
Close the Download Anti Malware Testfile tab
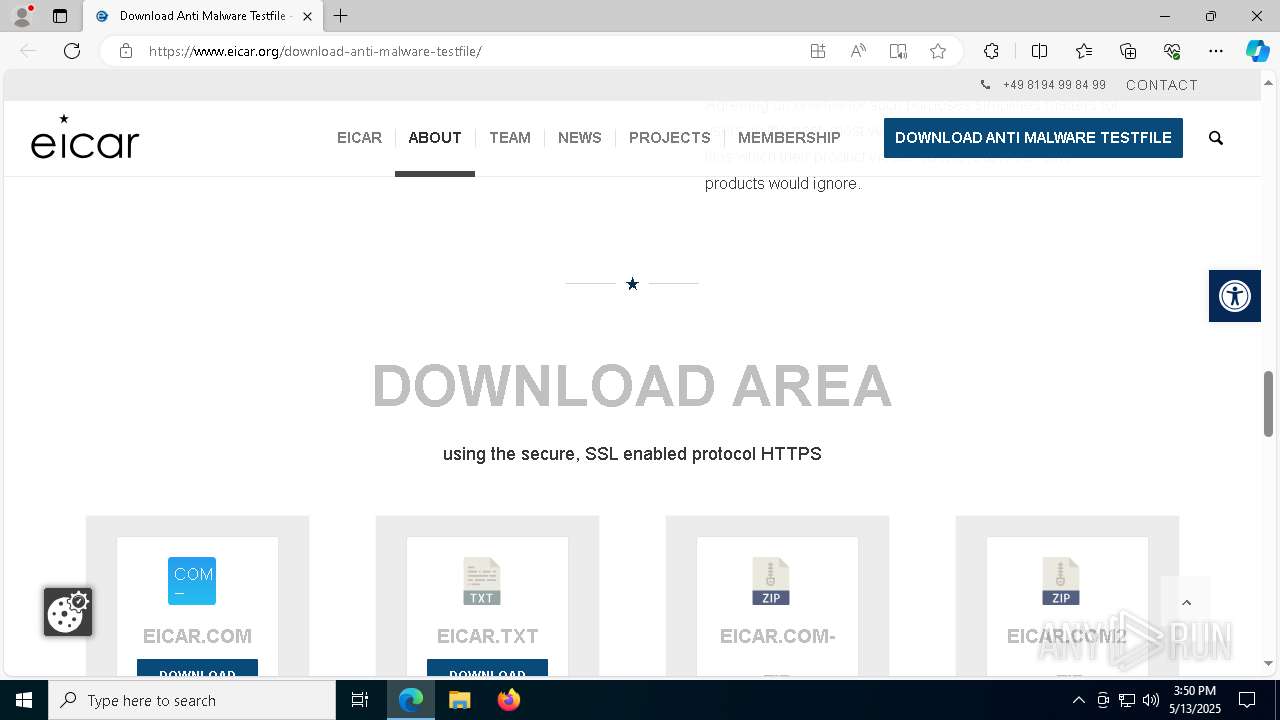[307, 16]
